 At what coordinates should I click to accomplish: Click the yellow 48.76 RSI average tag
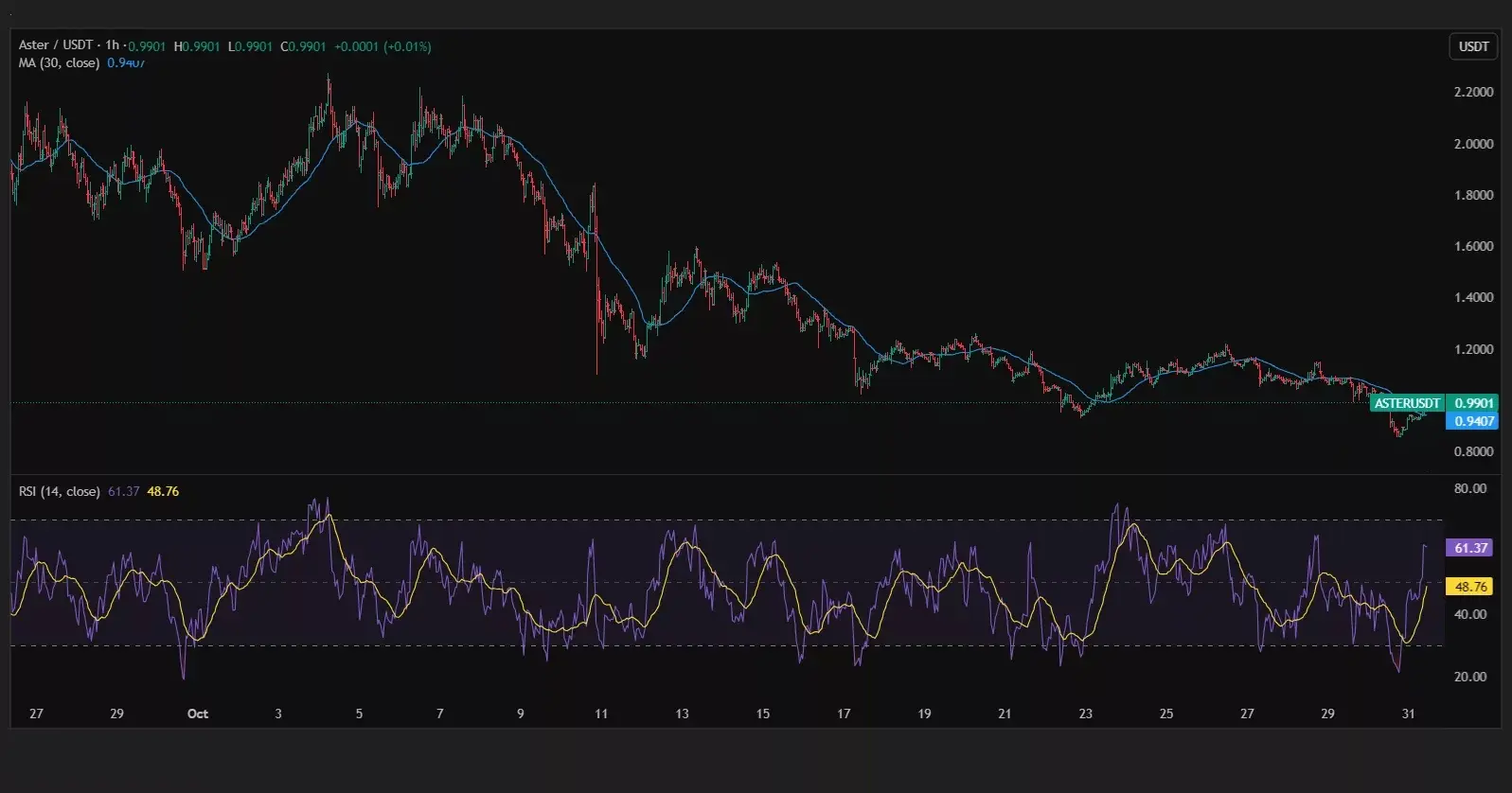1470,587
